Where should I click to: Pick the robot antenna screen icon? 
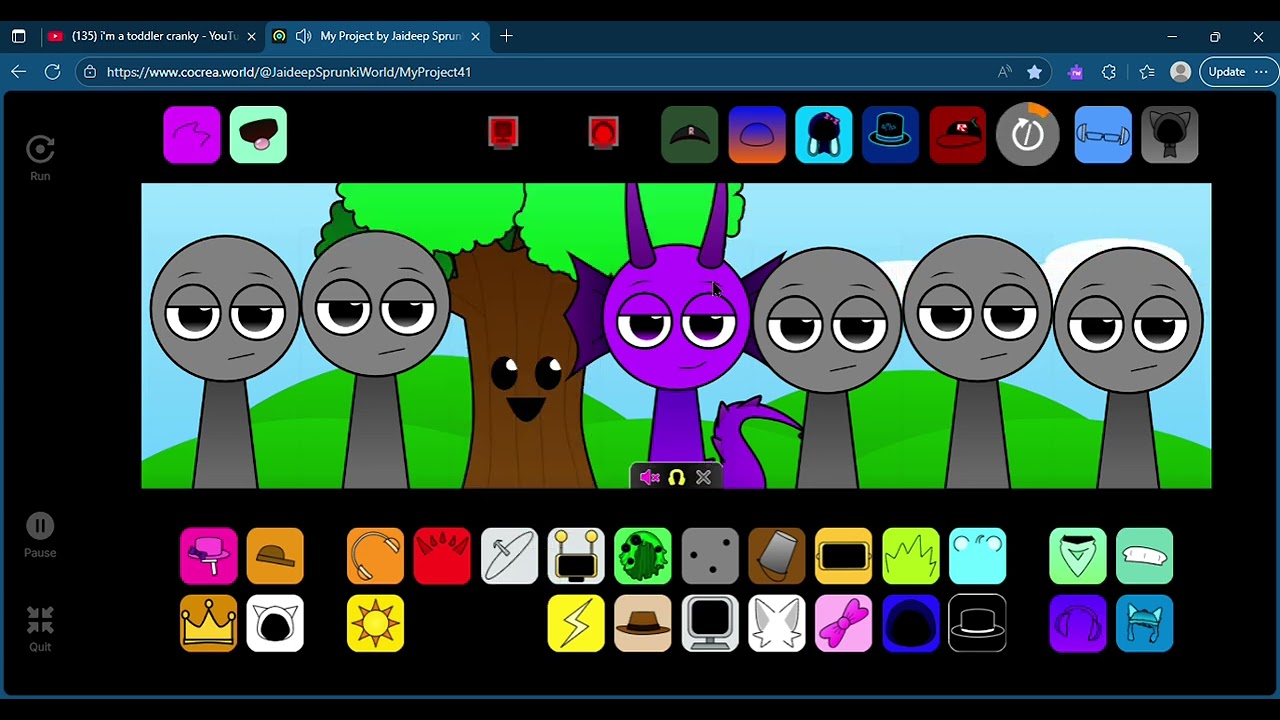click(576, 556)
